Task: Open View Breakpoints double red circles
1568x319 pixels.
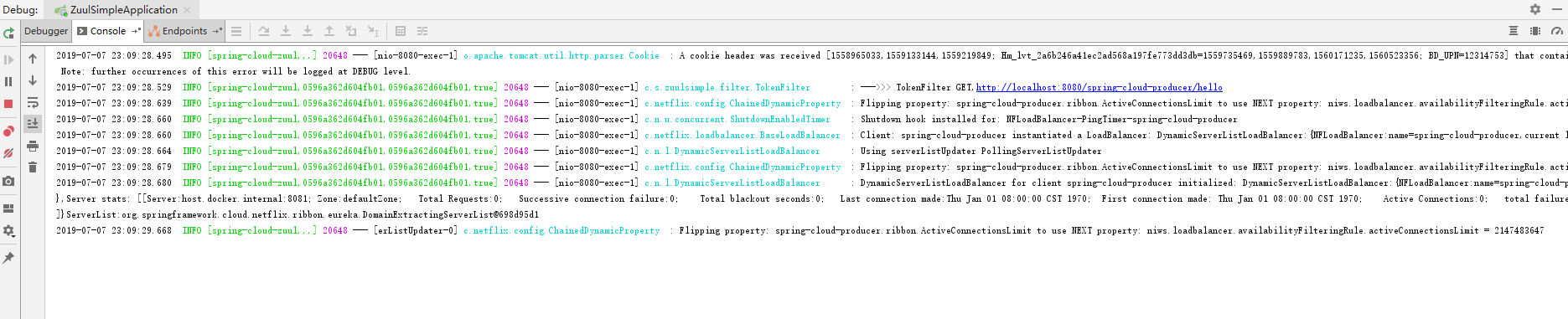Action: pyautogui.click(x=8, y=131)
